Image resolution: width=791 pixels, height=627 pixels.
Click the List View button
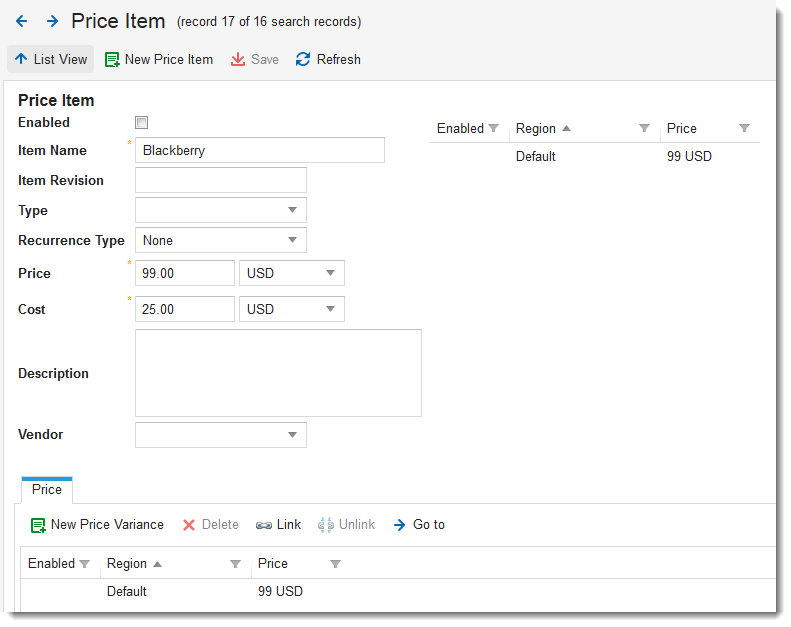(x=51, y=59)
